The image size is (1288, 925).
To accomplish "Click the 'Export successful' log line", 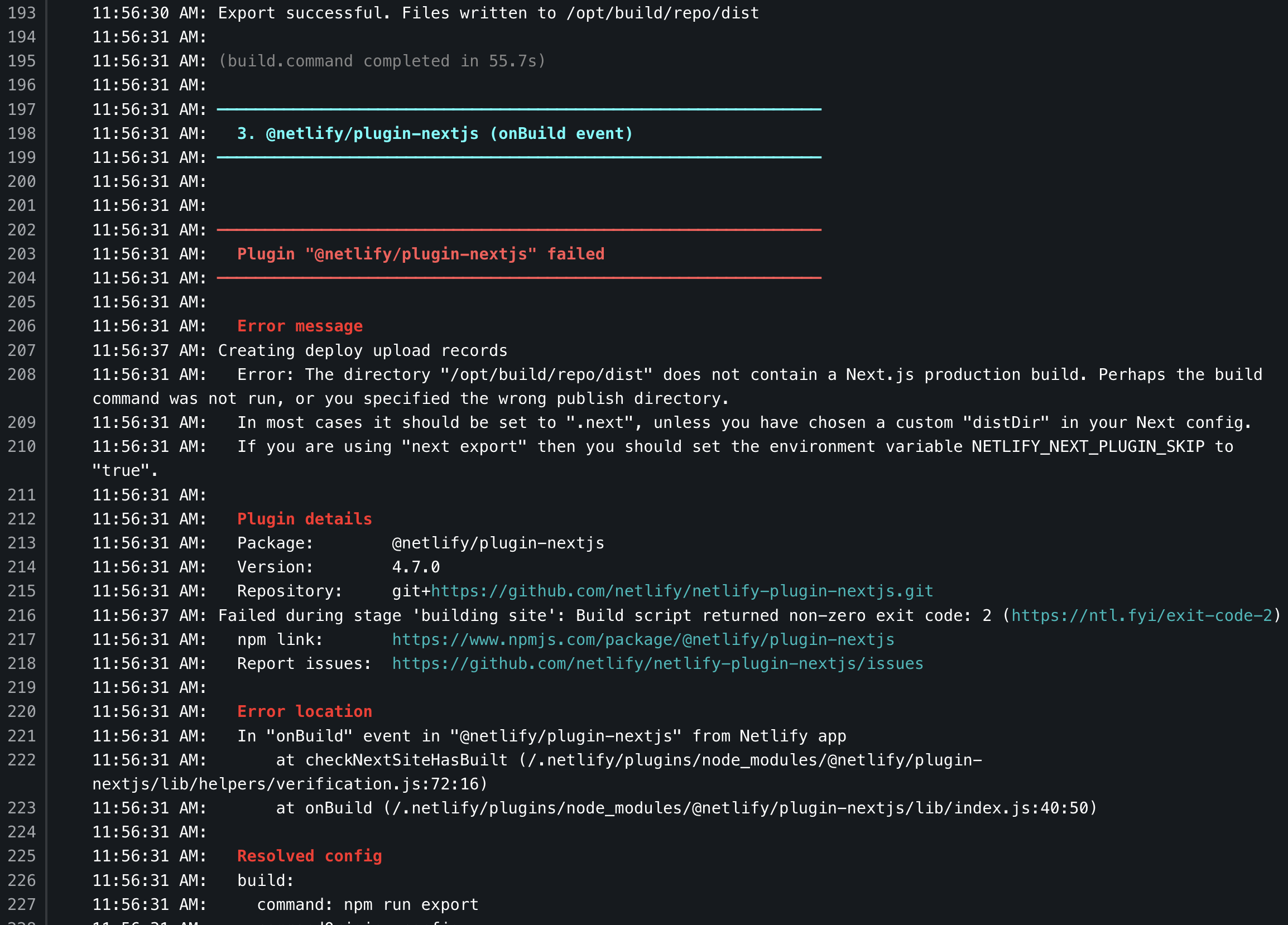I will (488, 13).
